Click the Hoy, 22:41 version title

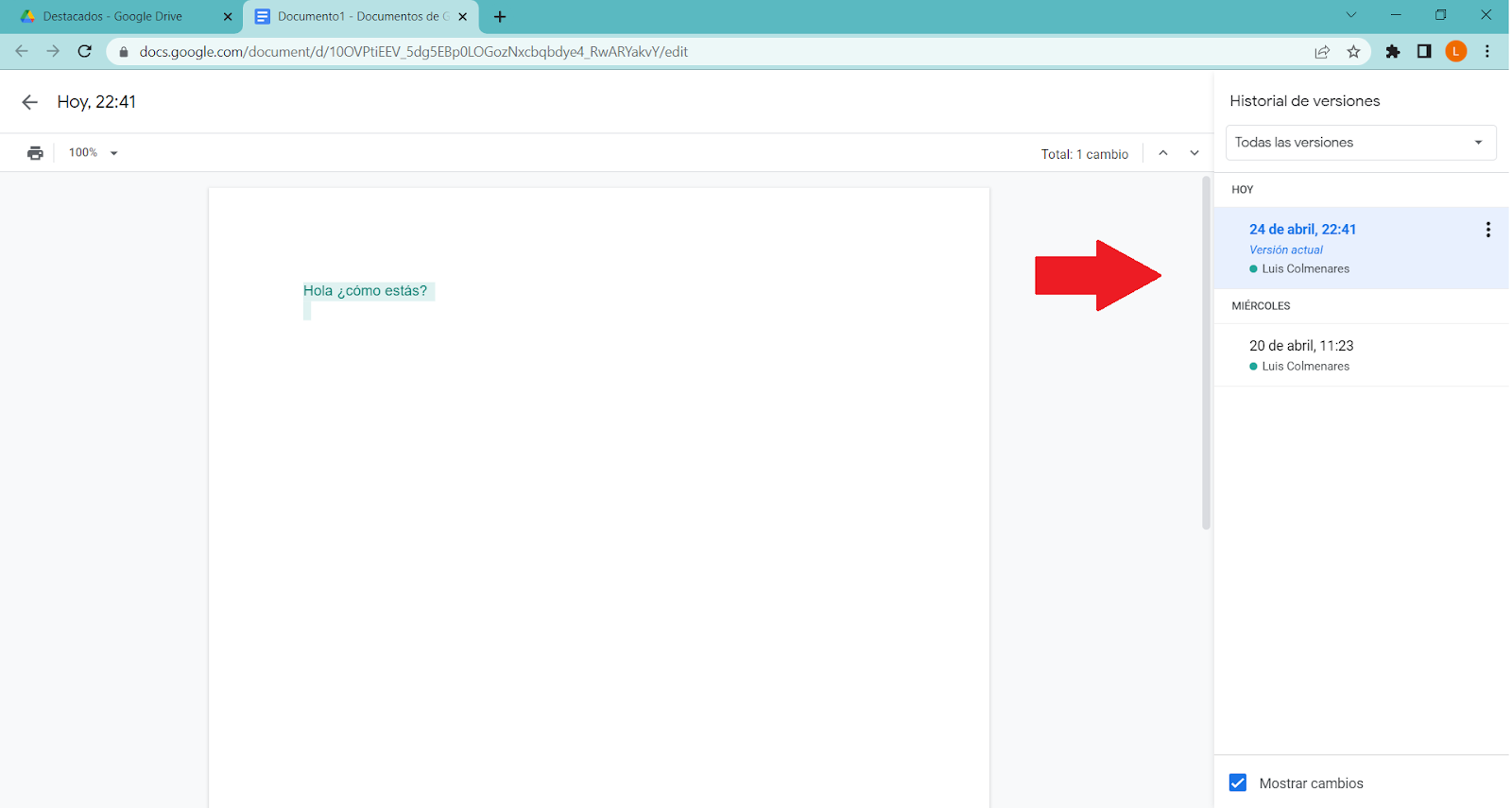pyautogui.click(x=96, y=102)
